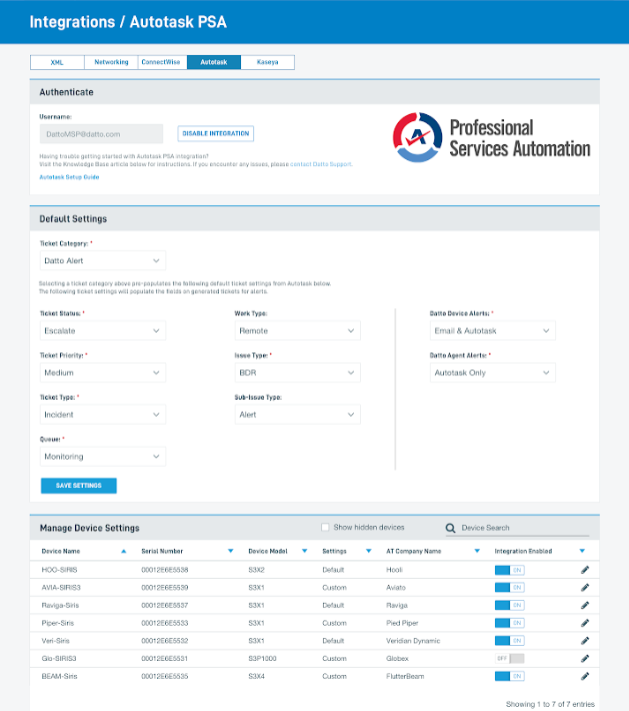Select the Autotask tab
Screen dimensions: 629x711
(214, 62)
